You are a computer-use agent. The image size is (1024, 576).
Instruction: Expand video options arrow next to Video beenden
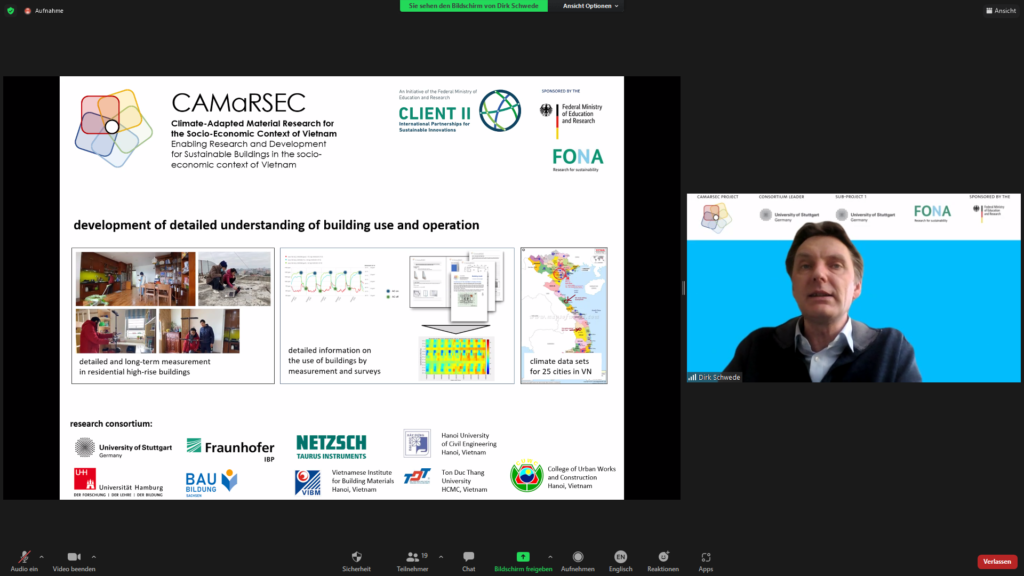tap(94, 556)
